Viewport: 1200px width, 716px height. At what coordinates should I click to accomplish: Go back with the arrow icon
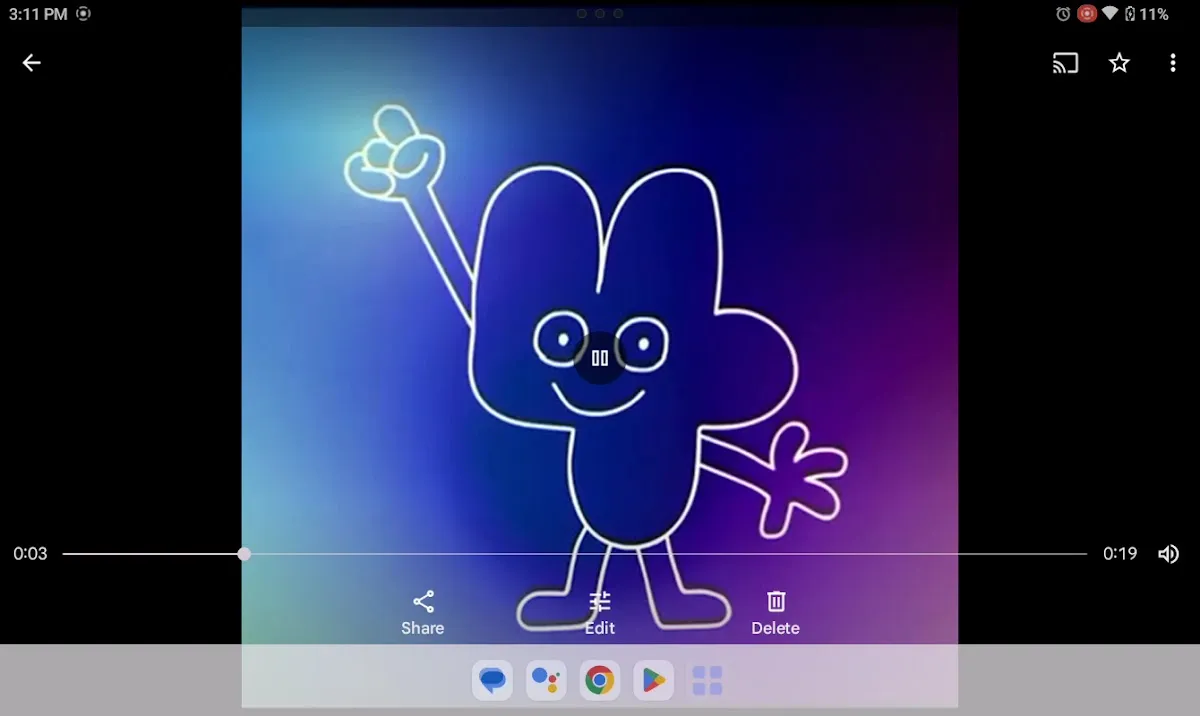[32, 63]
